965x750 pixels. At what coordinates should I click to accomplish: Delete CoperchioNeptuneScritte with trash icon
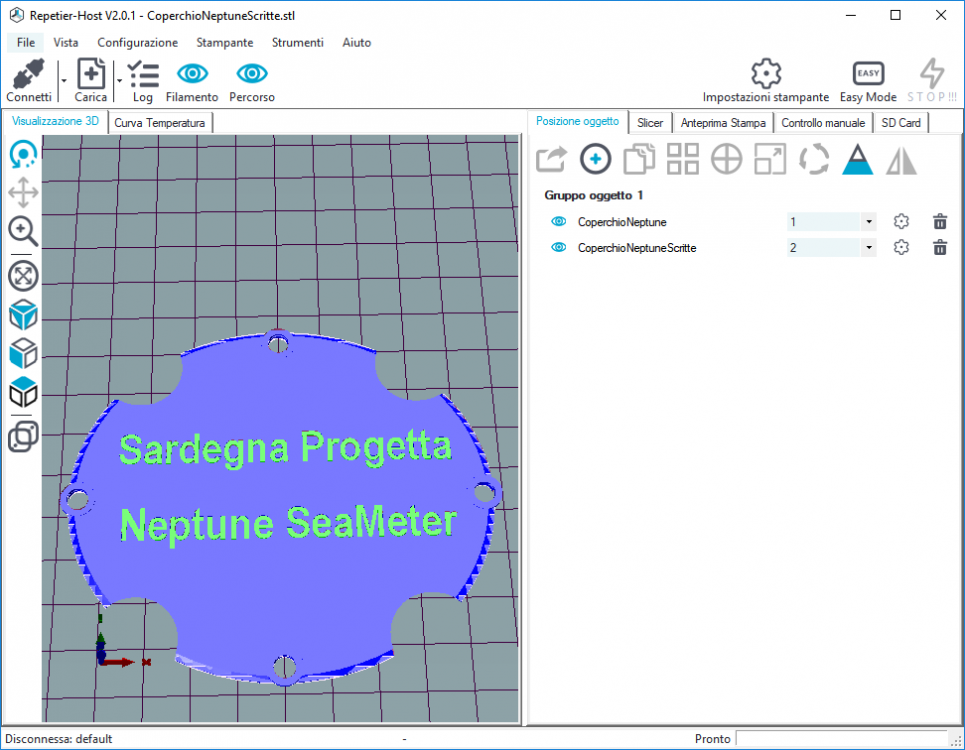939,247
